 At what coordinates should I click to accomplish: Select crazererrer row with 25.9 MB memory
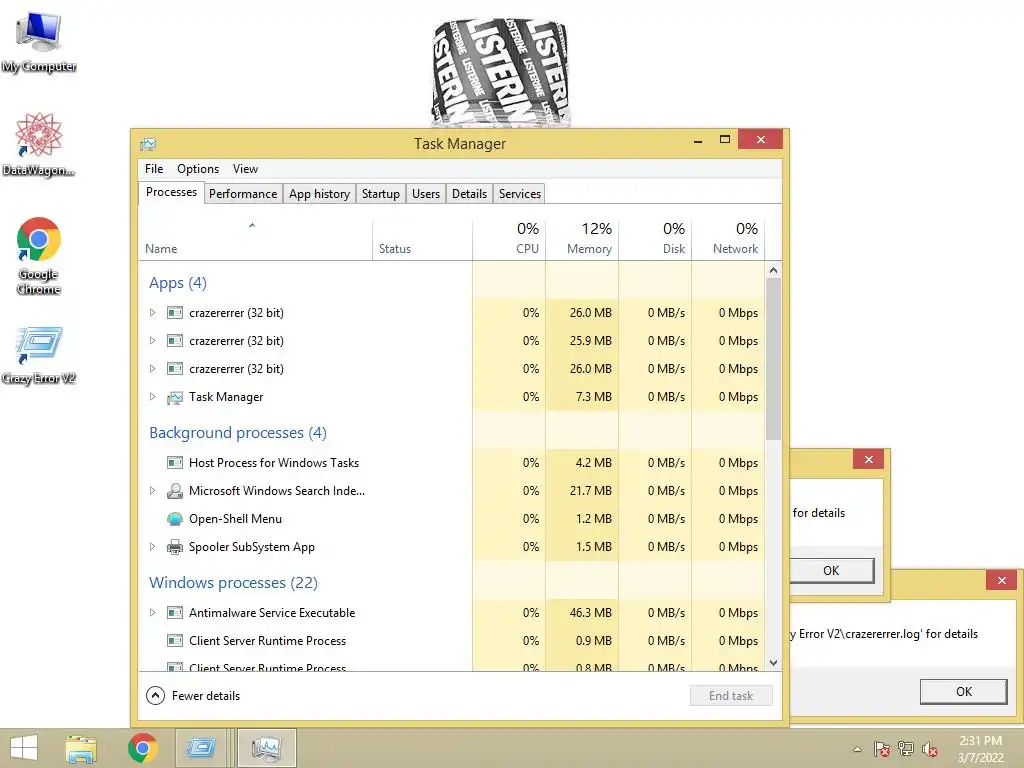452,341
